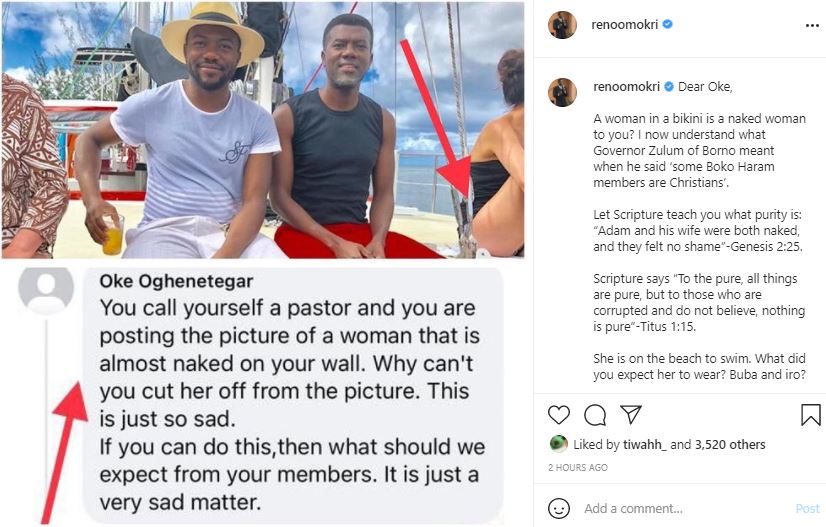The height and width of the screenshot is (527, 826).
Task: Click the photo of two men on boat
Action: pos(262,130)
